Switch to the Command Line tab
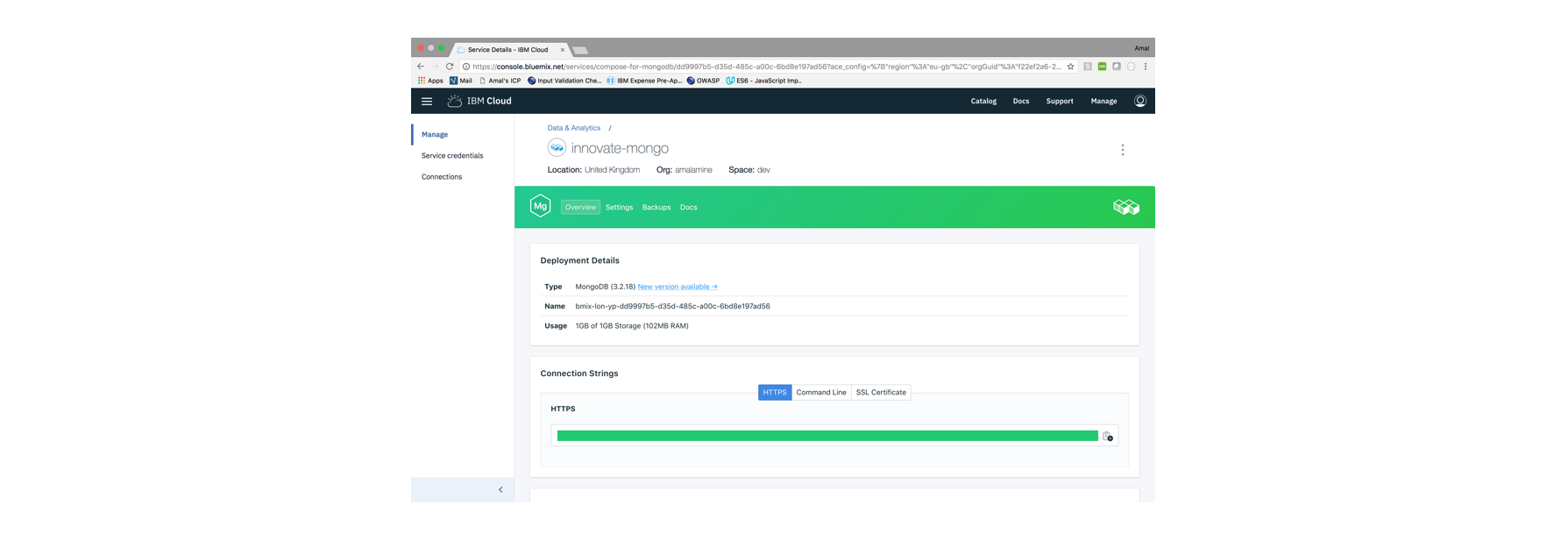The height and width of the screenshot is (540, 1568). 821,392
